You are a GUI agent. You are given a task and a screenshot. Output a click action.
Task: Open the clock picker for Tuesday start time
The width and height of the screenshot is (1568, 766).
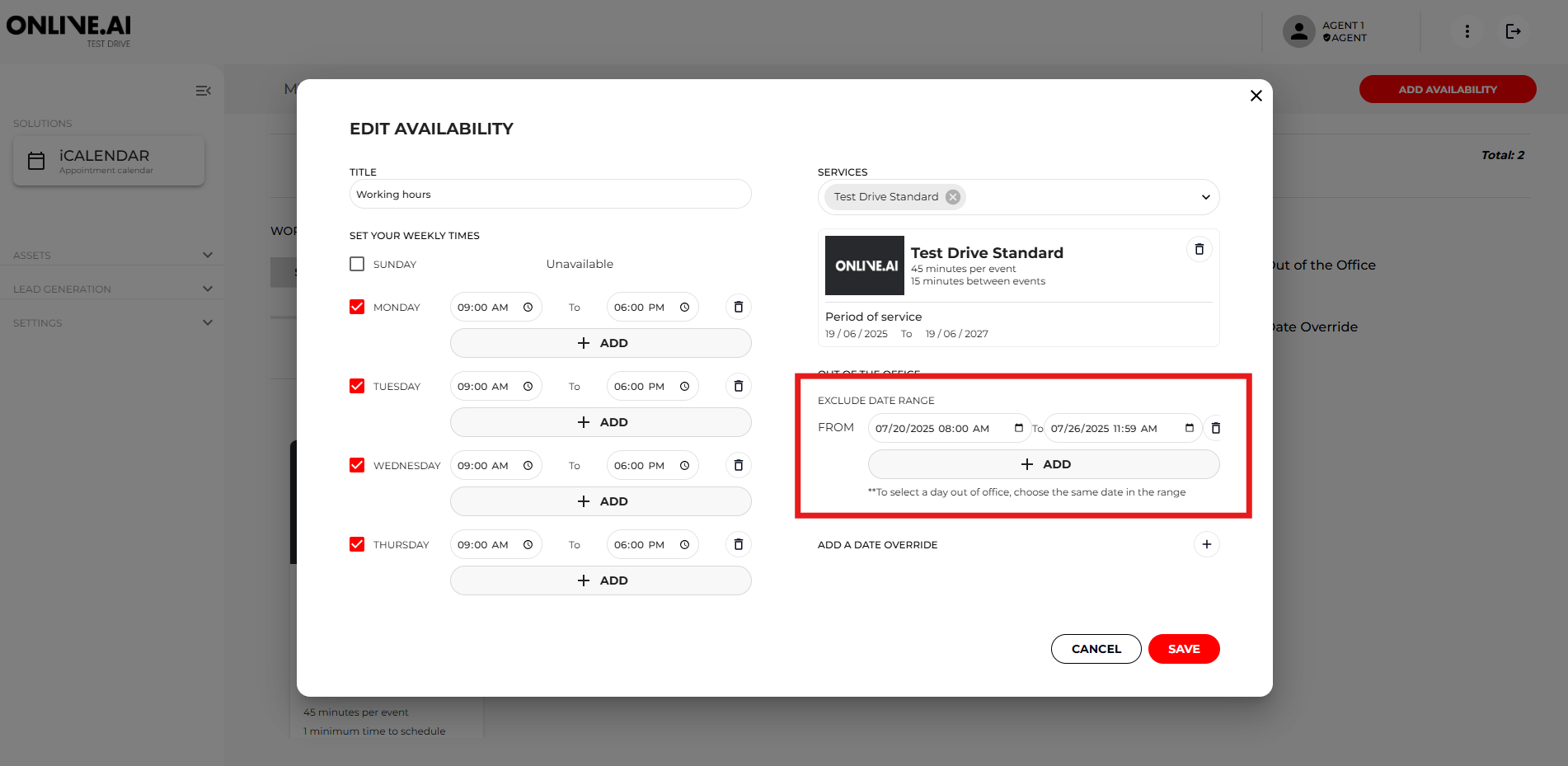528,386
